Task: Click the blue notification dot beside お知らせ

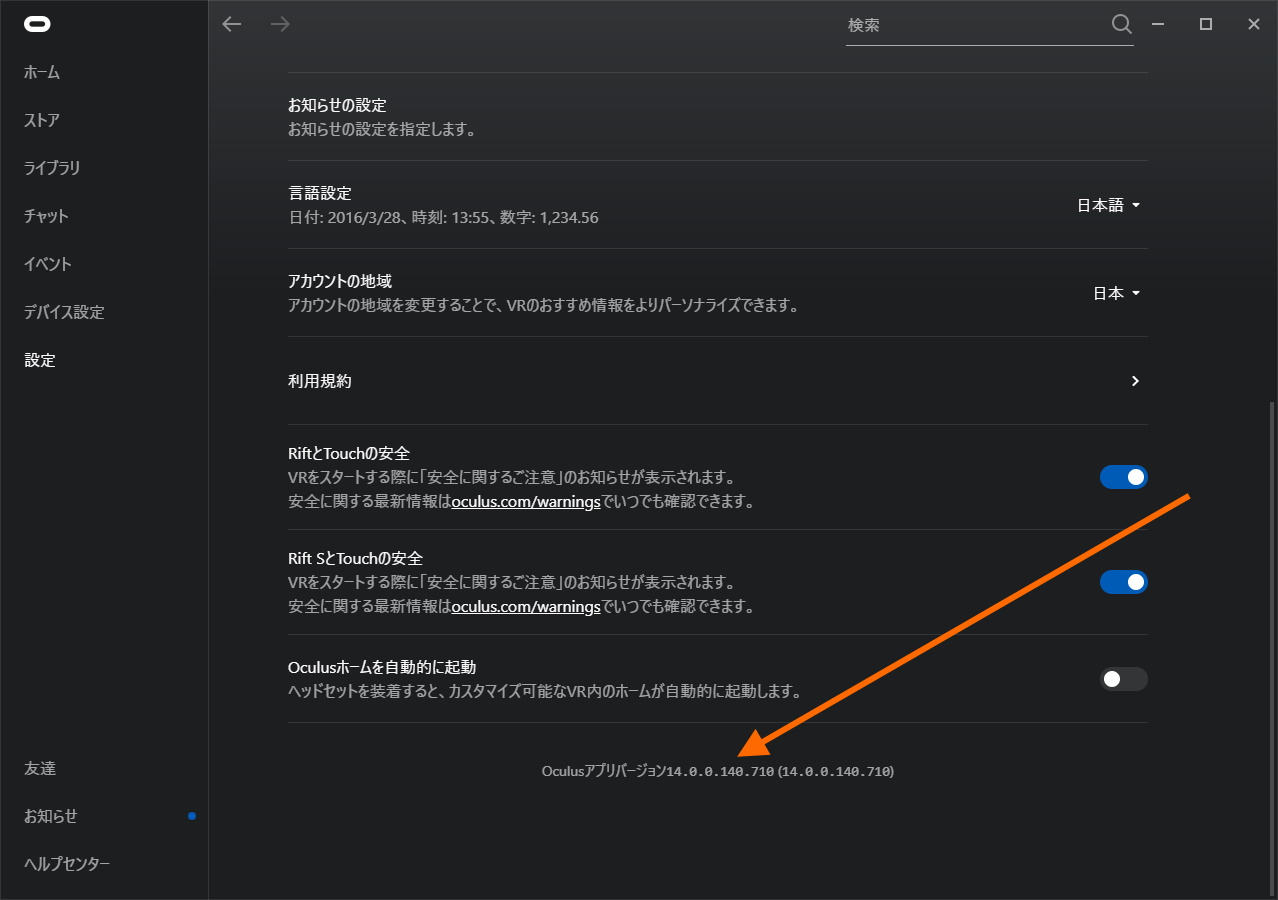Action: [x=191, y=815]
